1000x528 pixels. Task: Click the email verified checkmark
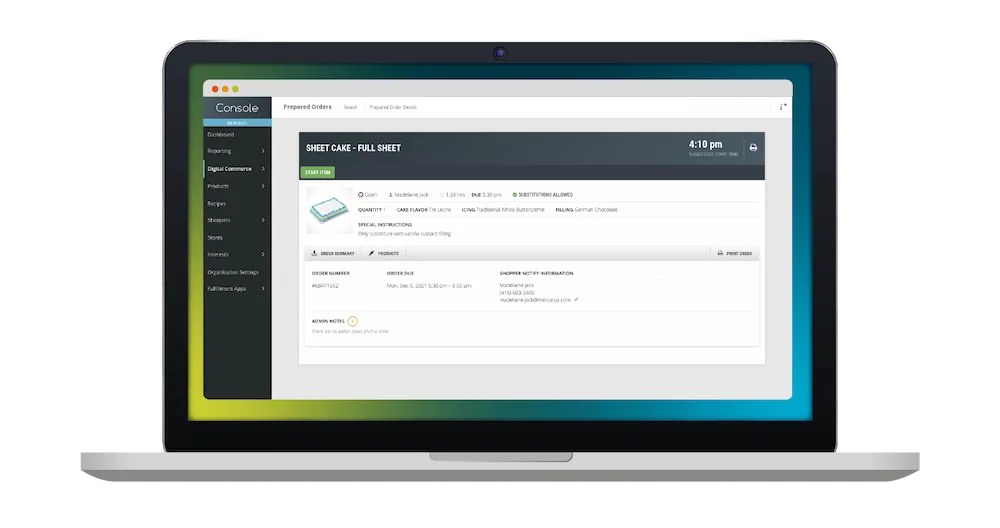pos(576,299)
